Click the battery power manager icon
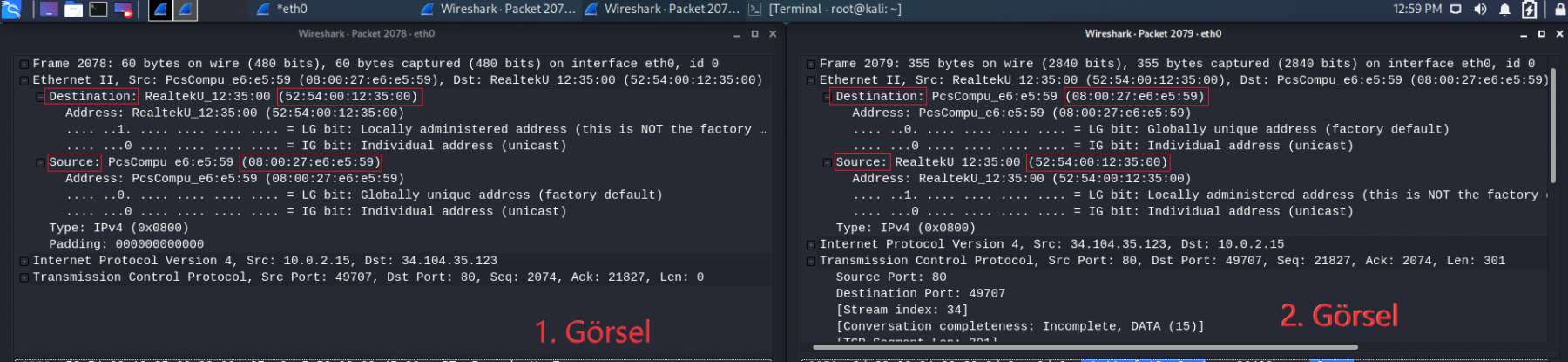Image resolution: width=1568 pixels, height=362 pixels. (x=1529, y=10)
